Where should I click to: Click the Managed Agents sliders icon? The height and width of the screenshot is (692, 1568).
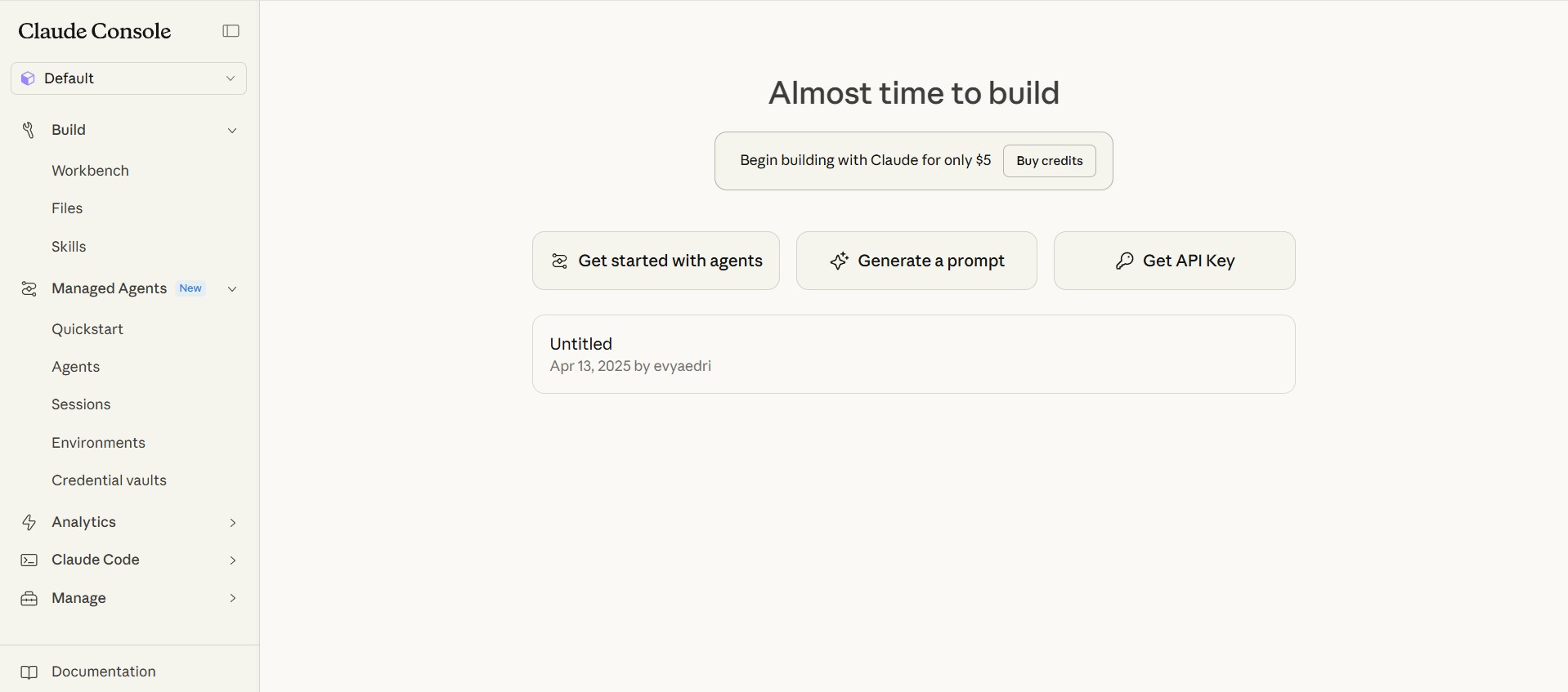(x=29, y=288)
